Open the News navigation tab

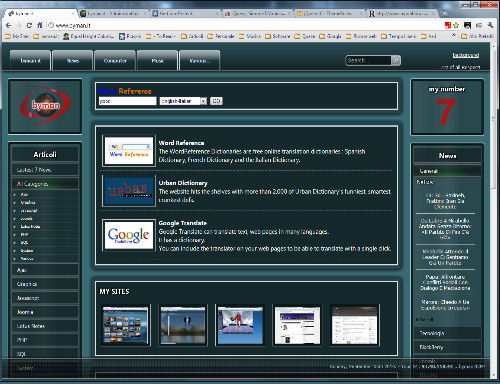[x=73, y=61]
